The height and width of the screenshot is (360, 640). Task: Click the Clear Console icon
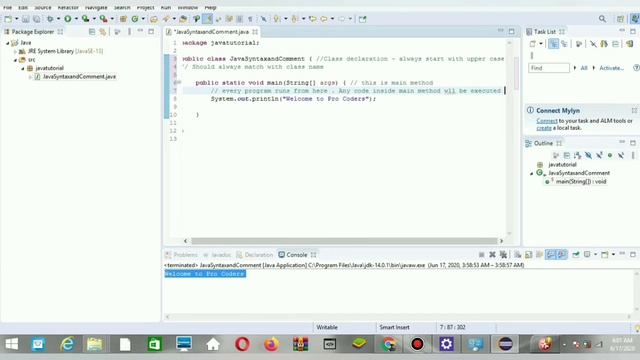coord(518,255)
